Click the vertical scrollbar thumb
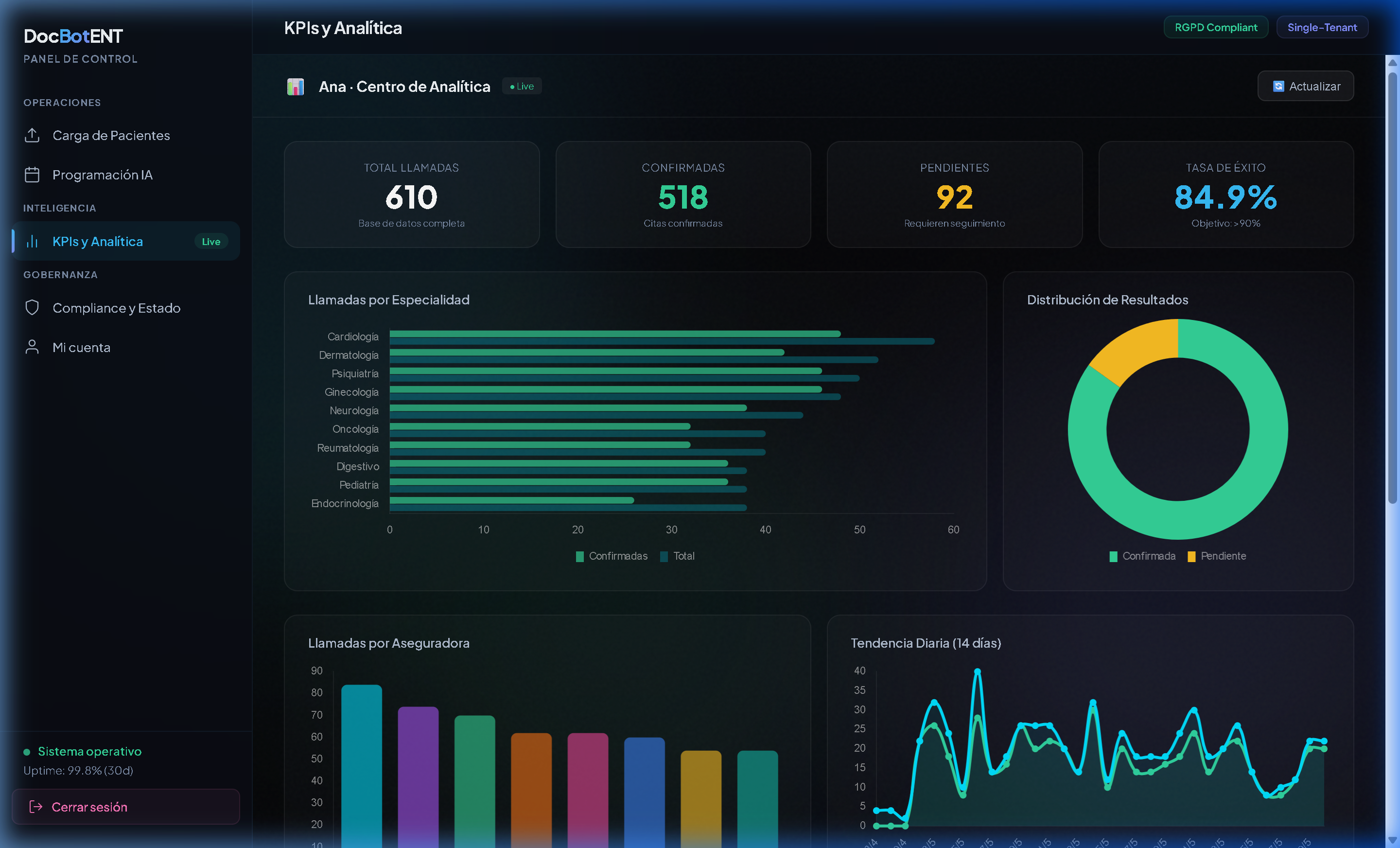The height and width of the screenshot is (848, 1400). point(1392,287)
